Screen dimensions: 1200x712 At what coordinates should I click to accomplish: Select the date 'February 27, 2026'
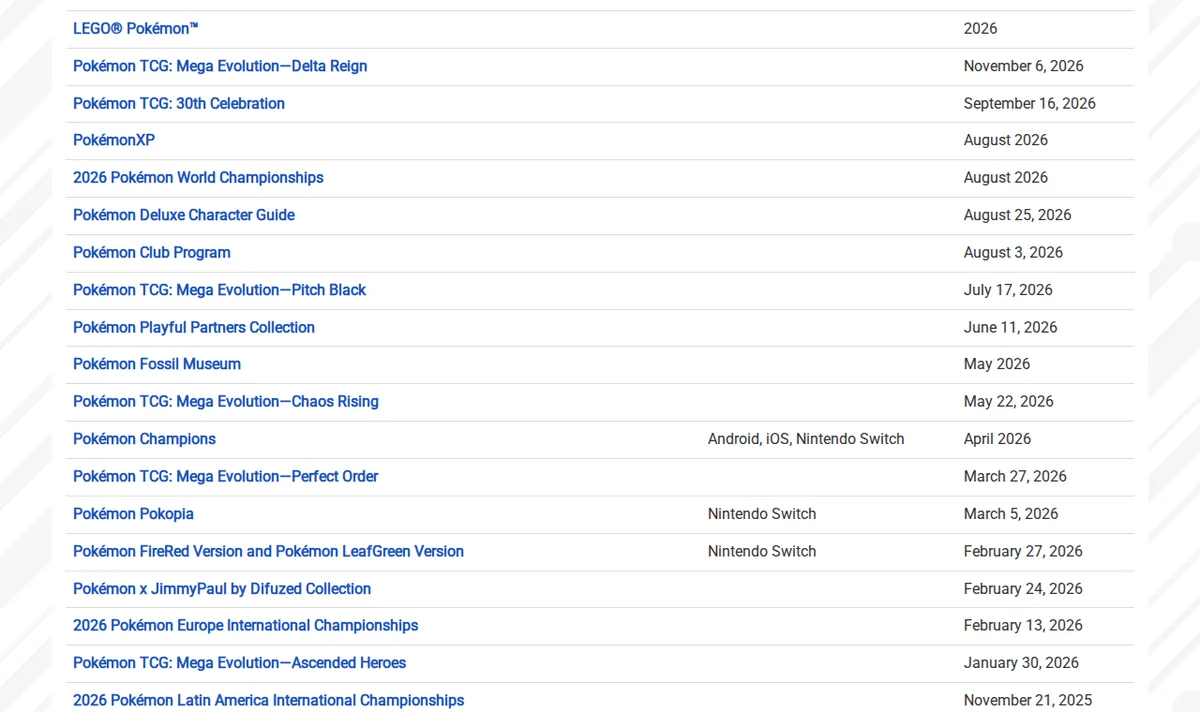pos(1023,551)
